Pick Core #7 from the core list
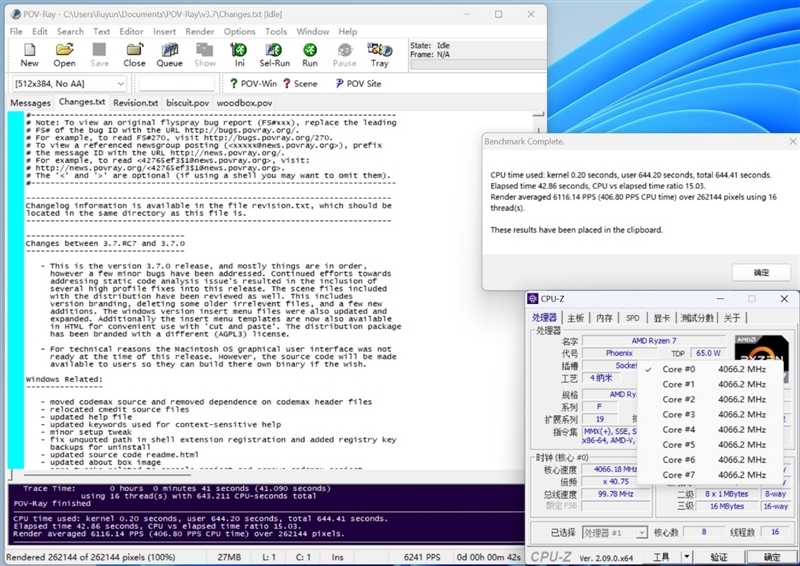 (678, 475)
